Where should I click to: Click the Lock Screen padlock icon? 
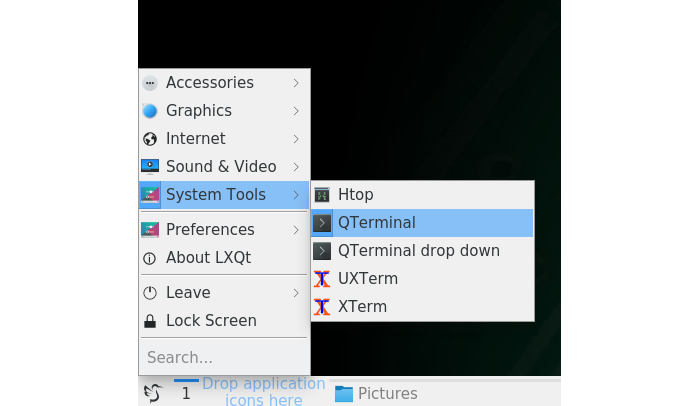click(x=150, y=321)
